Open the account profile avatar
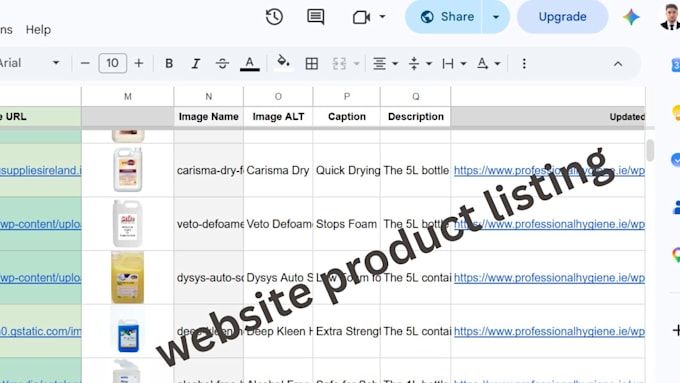 coord(670,17)
